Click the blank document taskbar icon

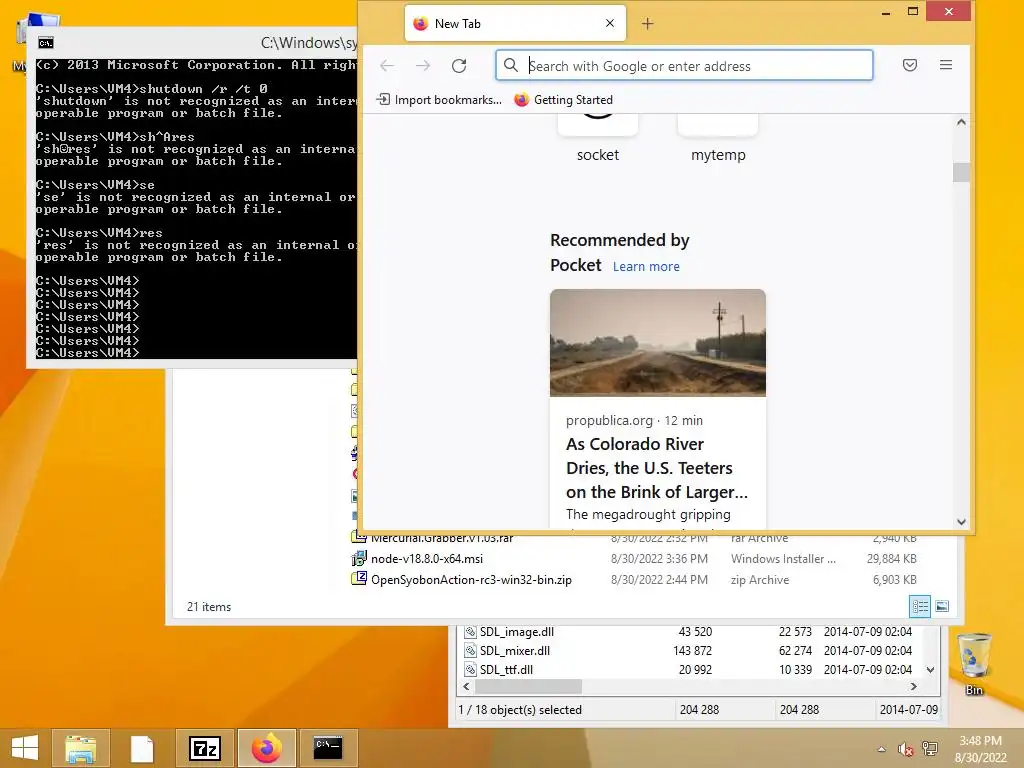[142, 748]
